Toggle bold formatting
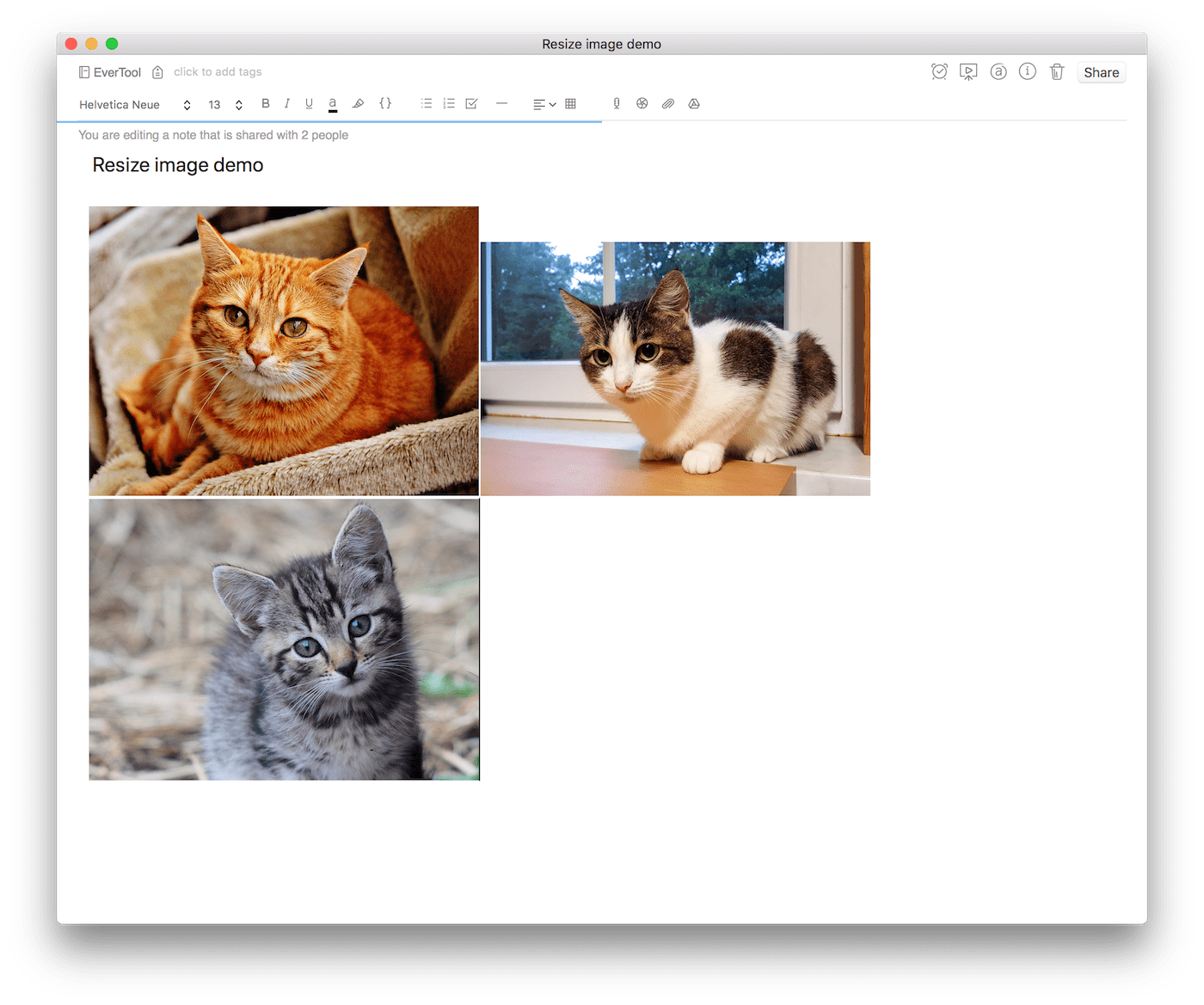This screenshot has height=1005, width=1204. tap(266, 103)
